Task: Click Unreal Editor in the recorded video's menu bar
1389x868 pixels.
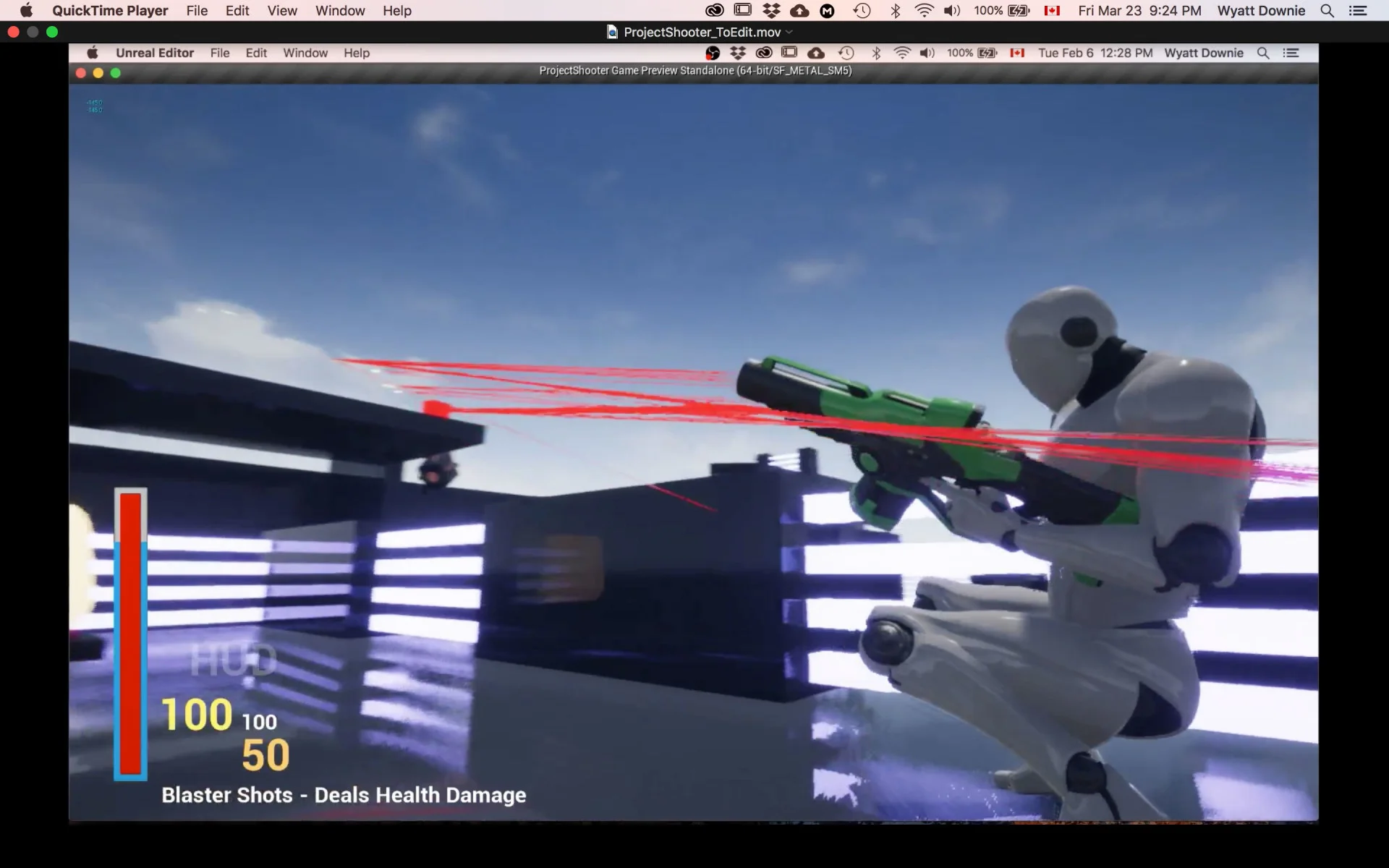Action: tap(155, 53)
